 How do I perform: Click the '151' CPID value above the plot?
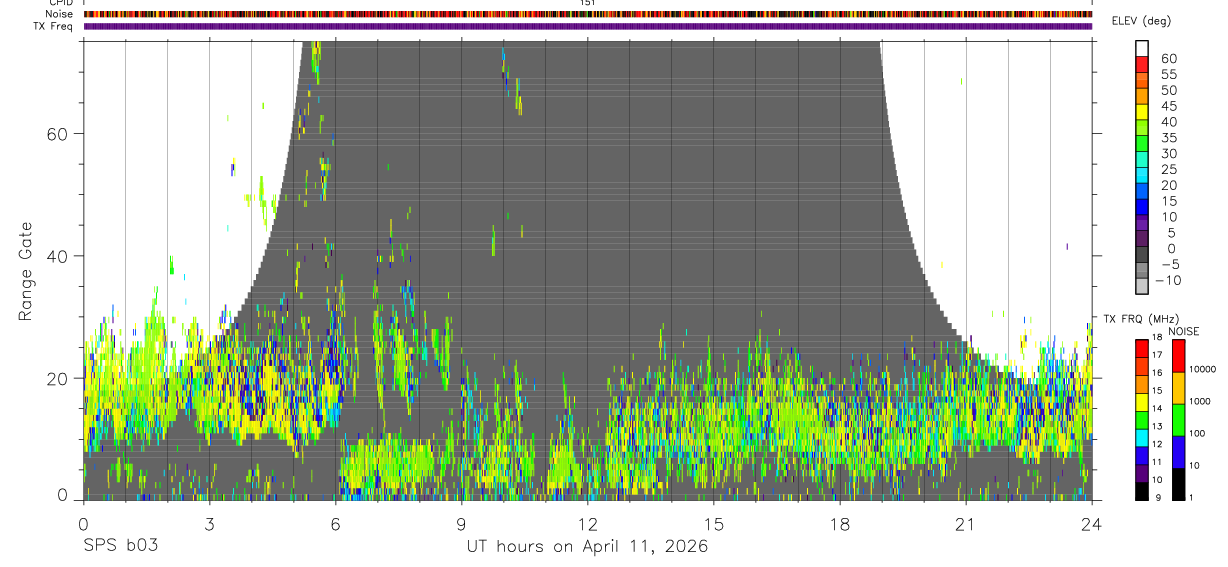pyautogui.click(x=587, y=3)
